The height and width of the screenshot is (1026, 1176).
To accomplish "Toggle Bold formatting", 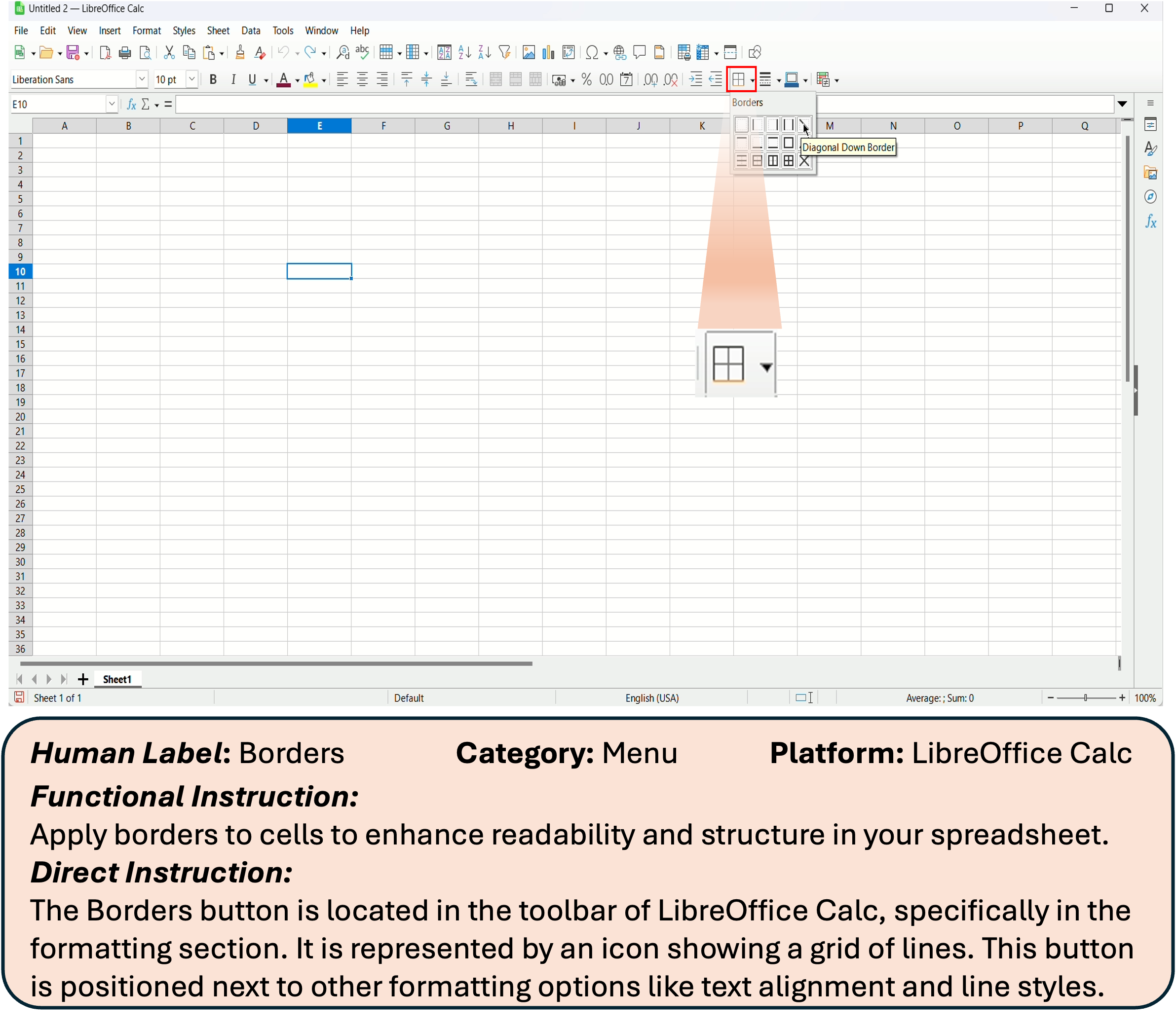I will coord(213,79).
